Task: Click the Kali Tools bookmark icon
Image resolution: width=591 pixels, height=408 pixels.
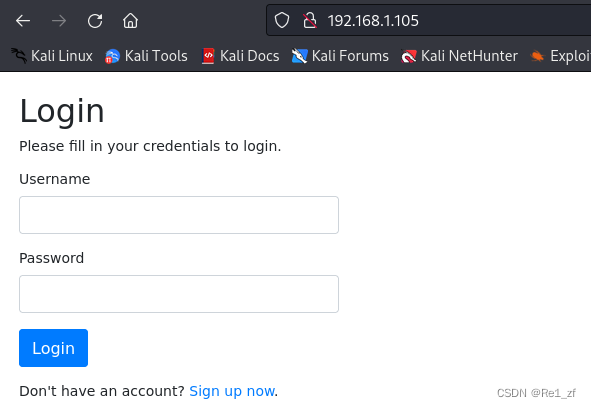Action: (112, 56)
